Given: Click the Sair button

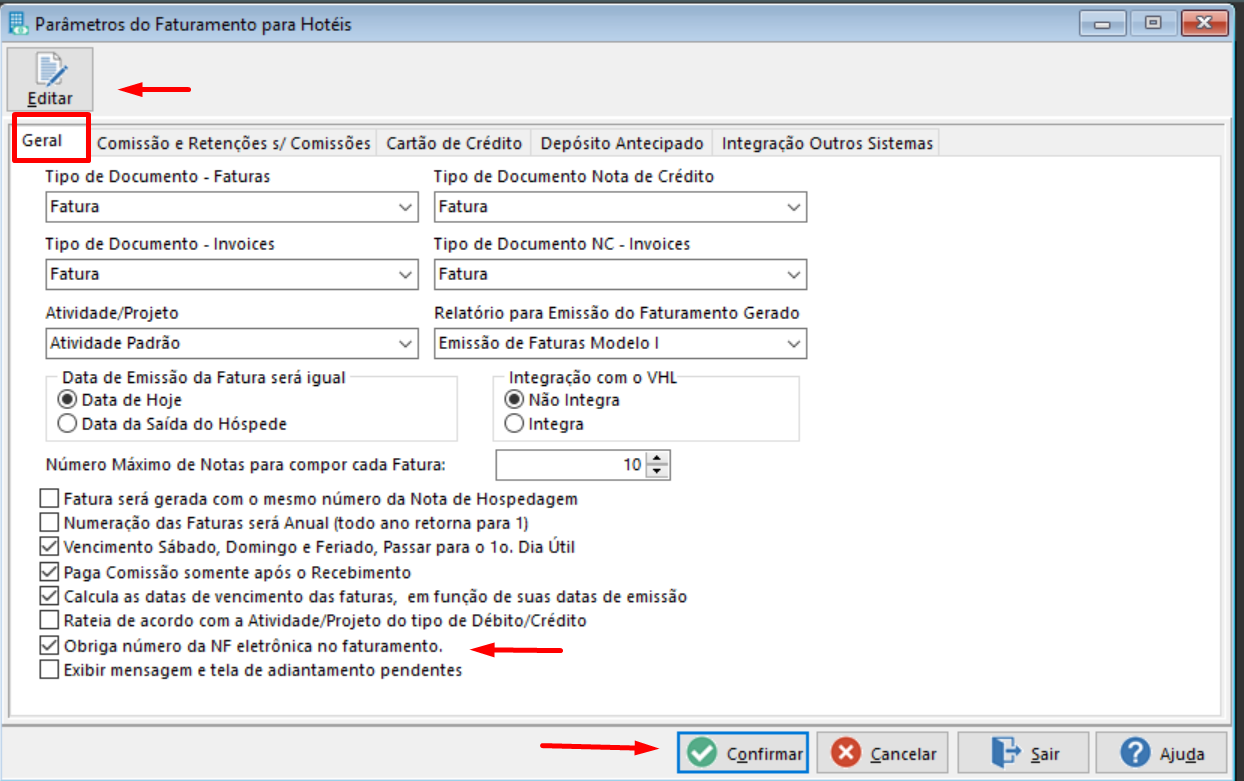Looking at the screenshot, I should coord(1023,753).
